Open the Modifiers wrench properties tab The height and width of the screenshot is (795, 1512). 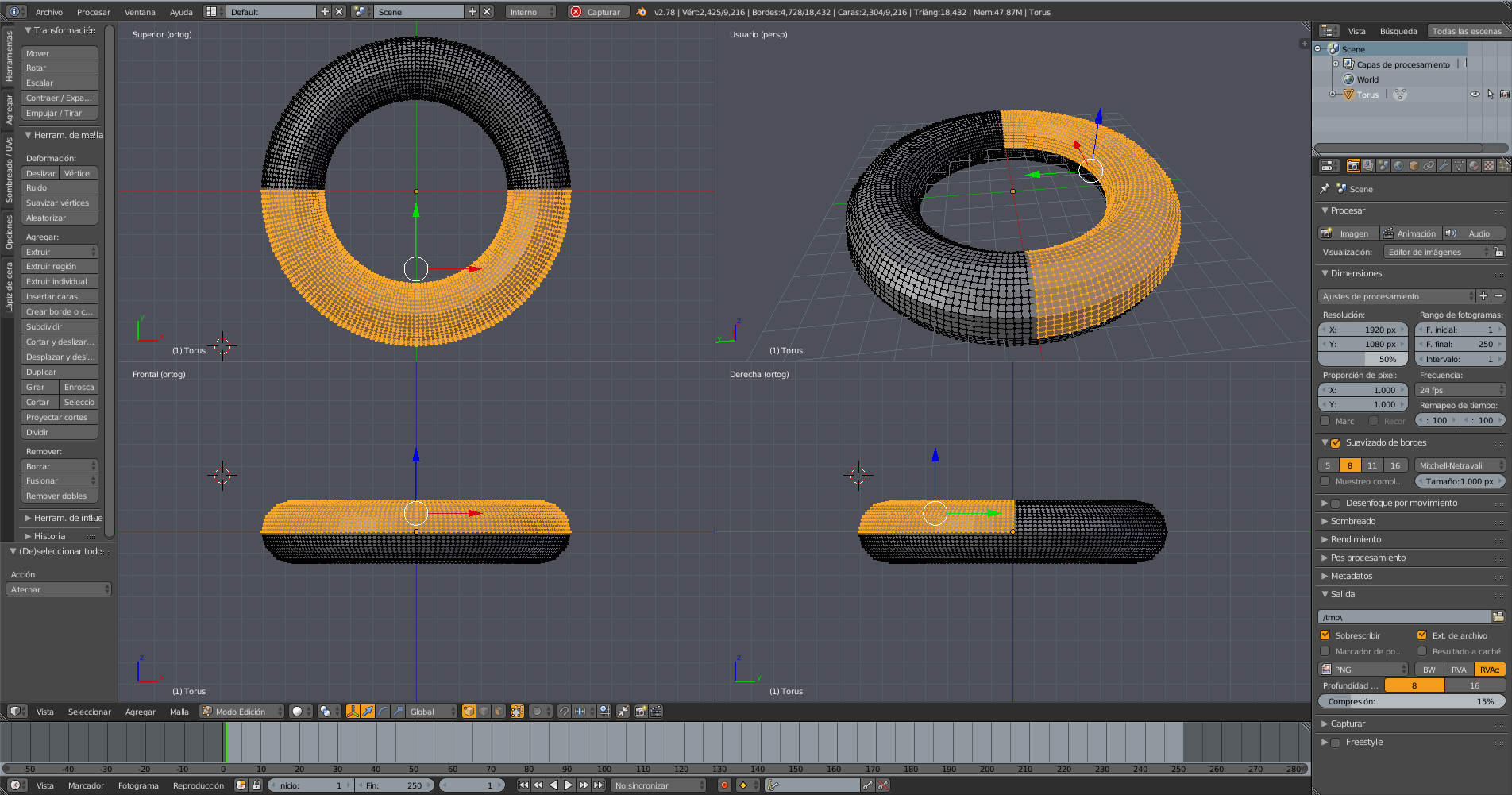click(1444, 166)
